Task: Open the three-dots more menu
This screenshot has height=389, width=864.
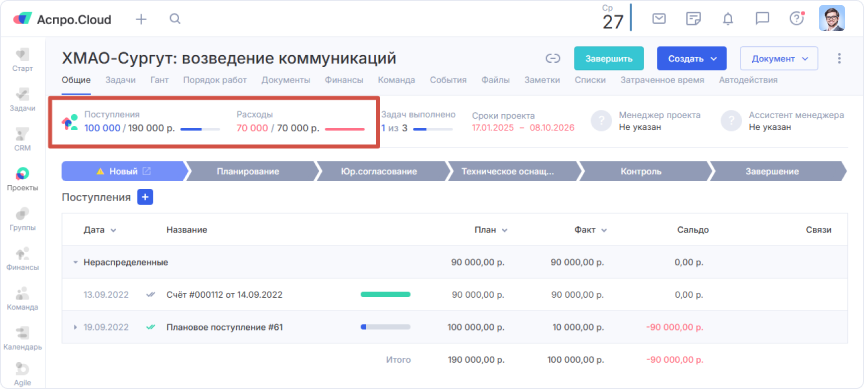Action: point(839,58)
